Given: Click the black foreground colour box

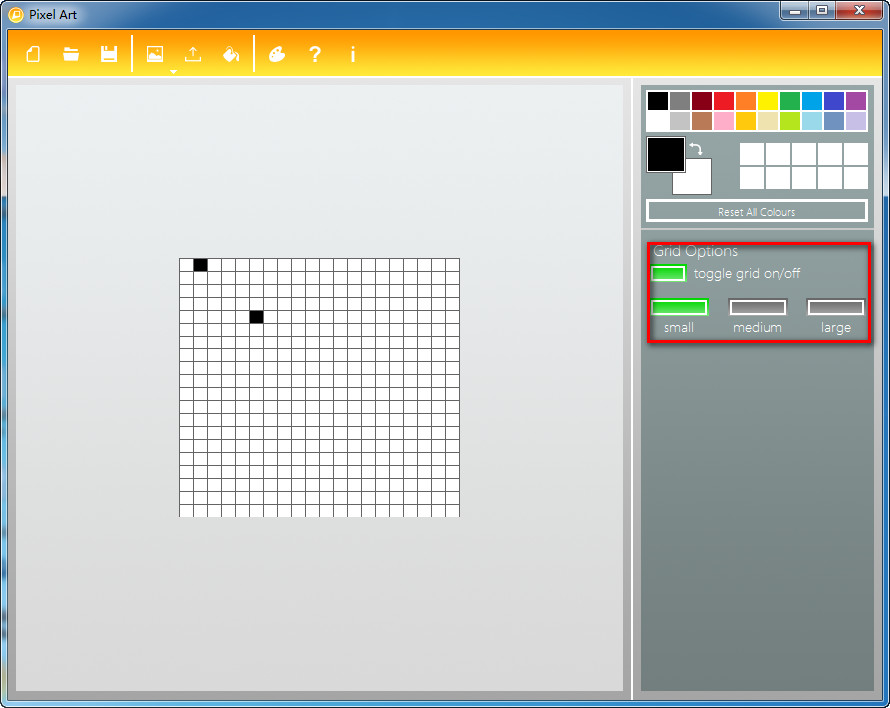Looking at the screenshot, I should (666, 154).
